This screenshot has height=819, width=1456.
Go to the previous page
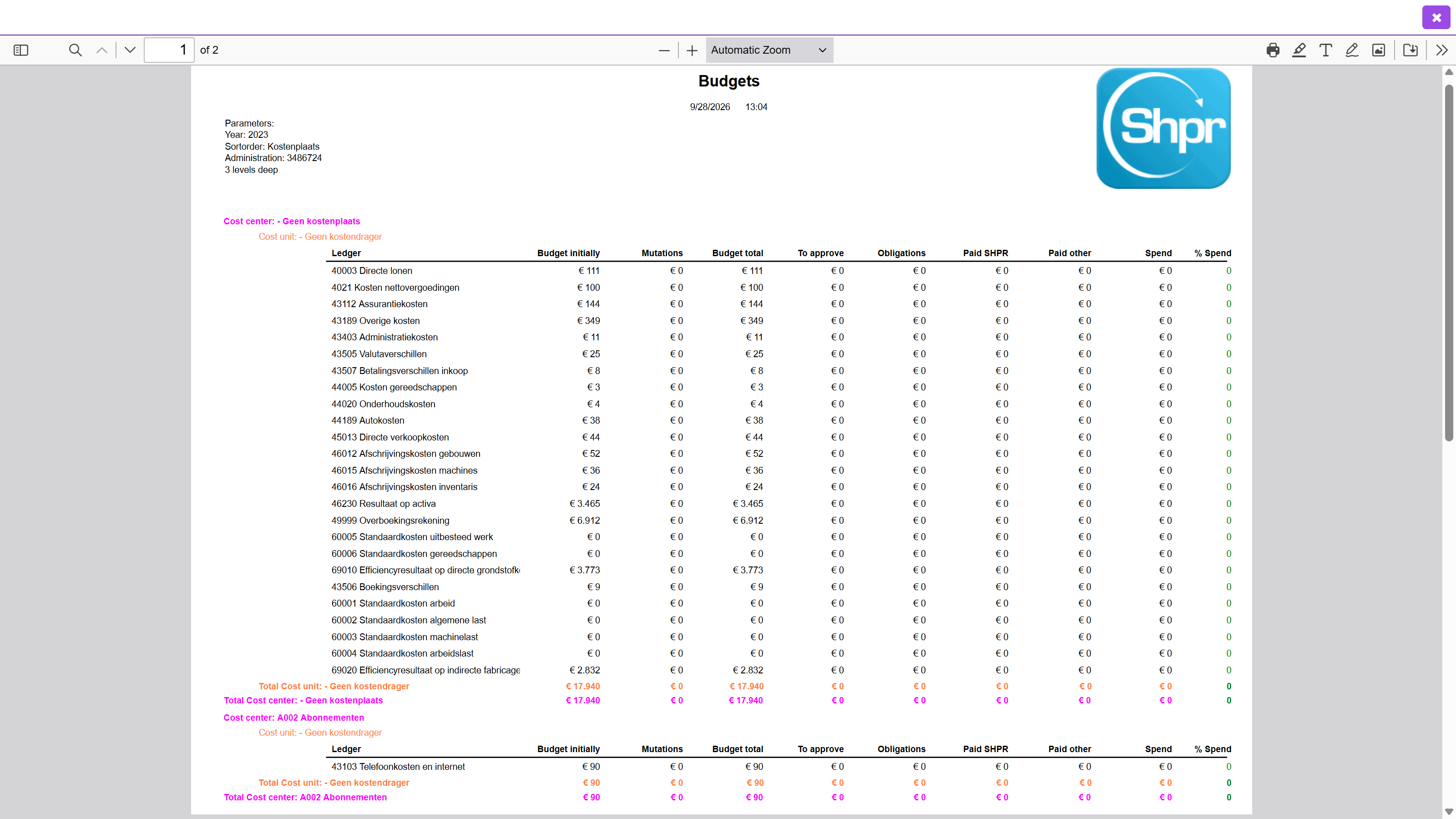(102, 51)
